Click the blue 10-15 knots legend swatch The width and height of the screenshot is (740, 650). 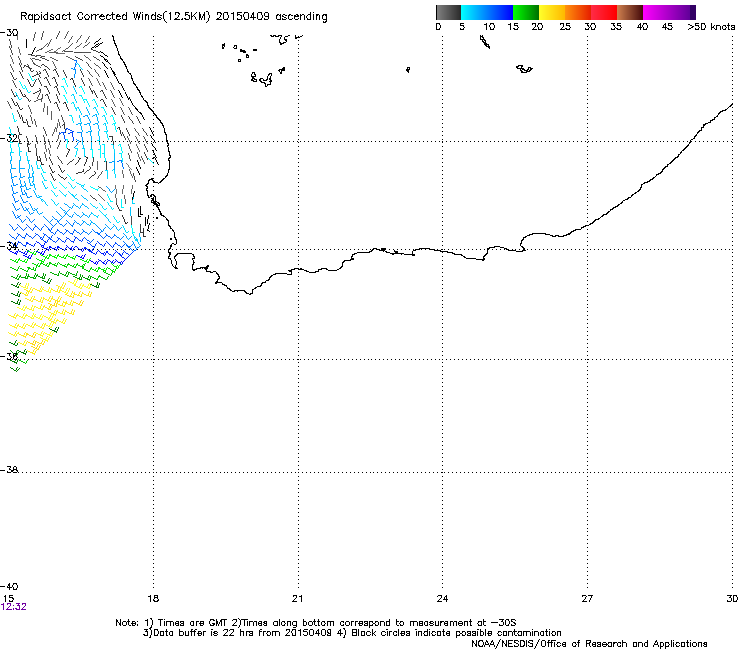(x=500, y=12)
